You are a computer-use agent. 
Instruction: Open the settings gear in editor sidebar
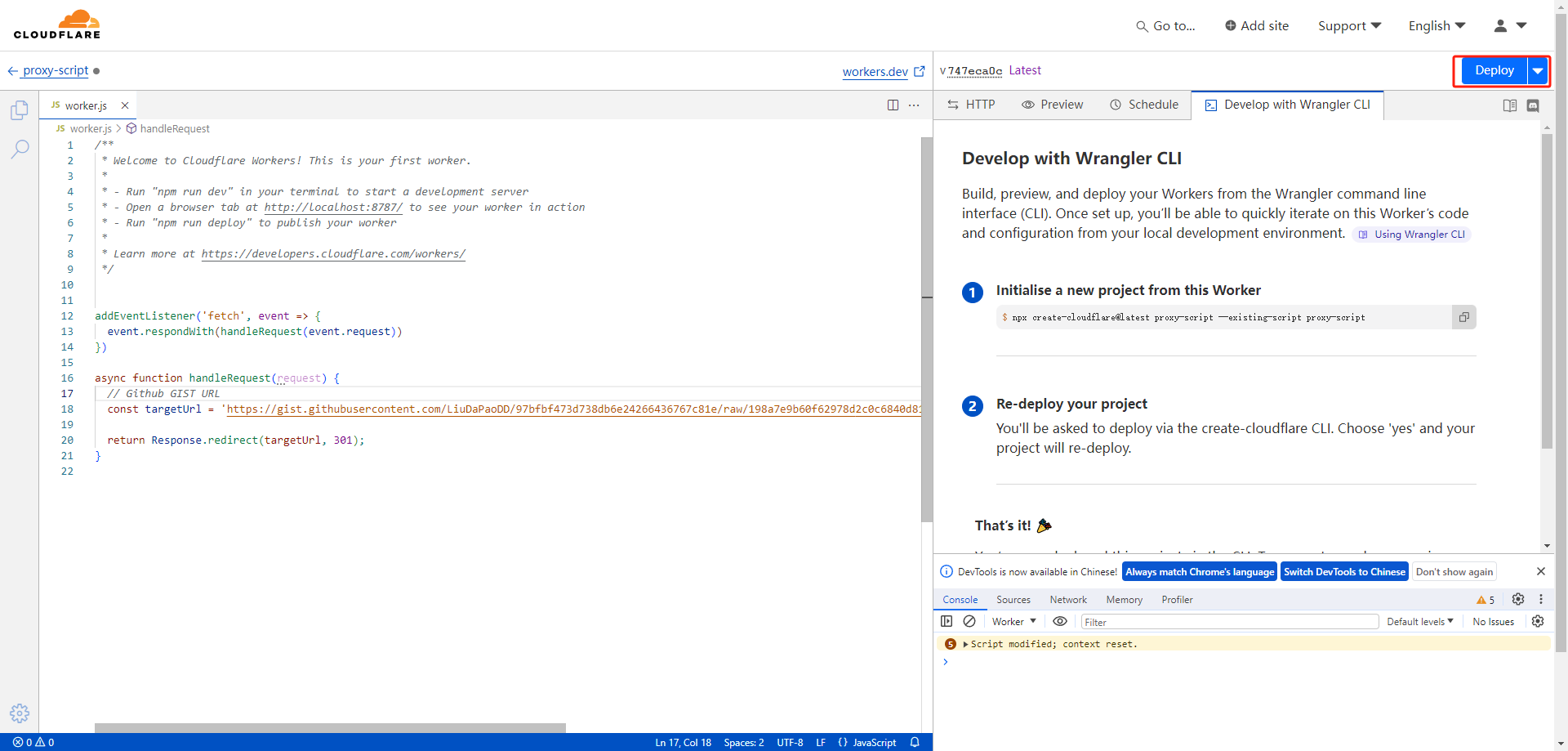[x=20, y=713]
